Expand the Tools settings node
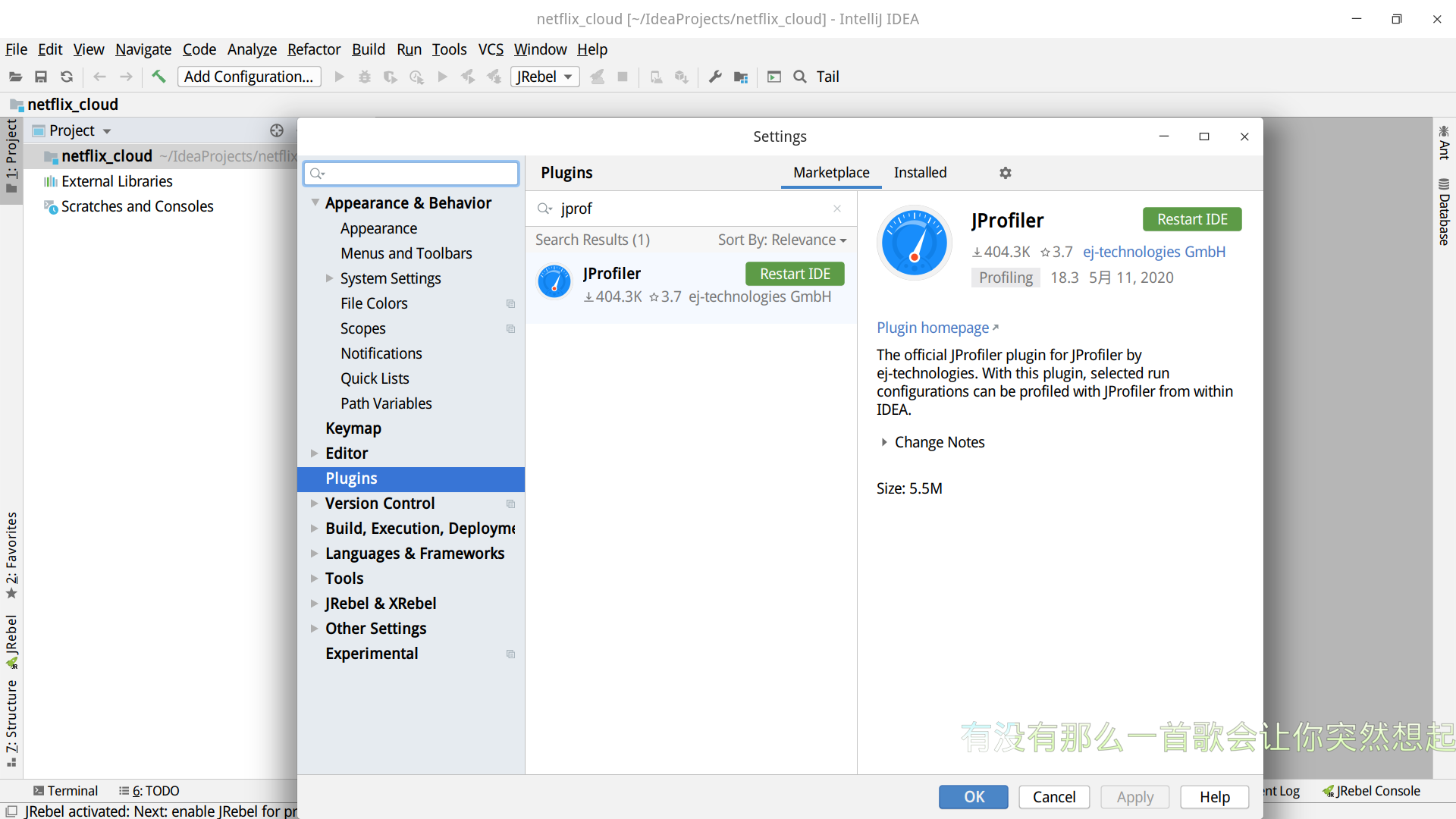Viewport: 1456px width, 819px height. [314, 579]
